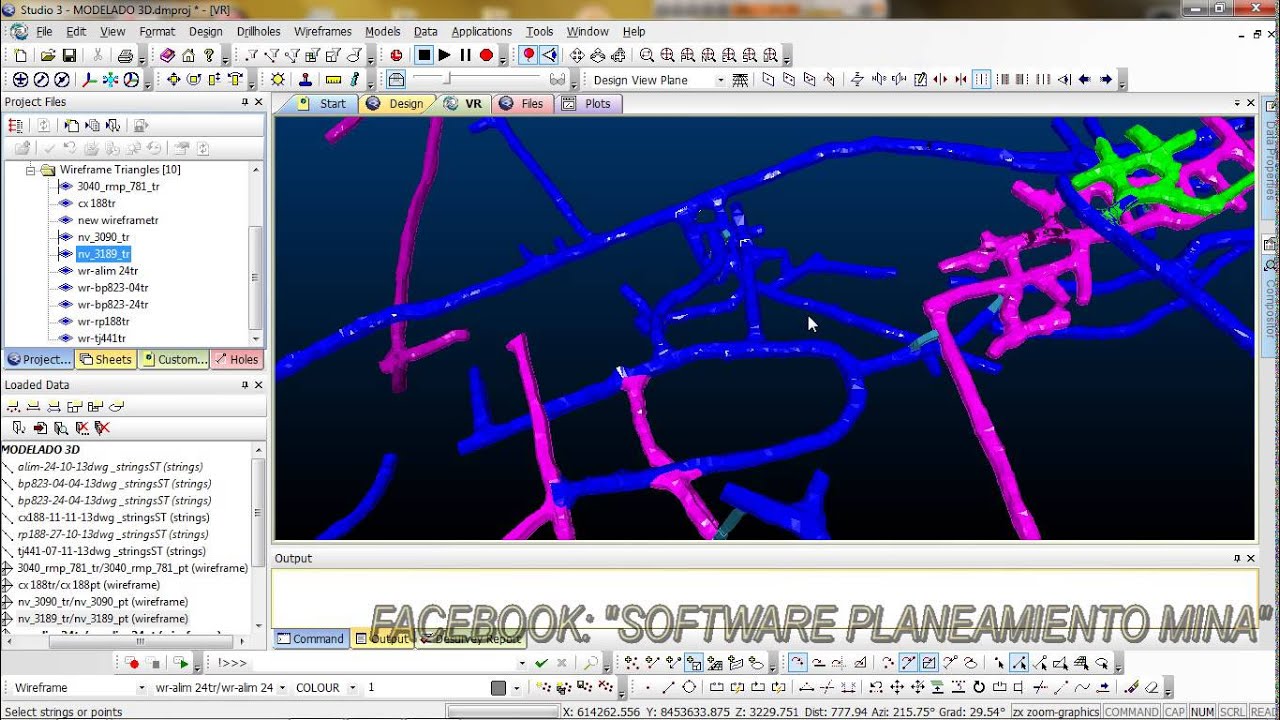The height and width of the screenshot is (720, 1280).
Task: Click the Print icon
Action: tap(125, 55)
